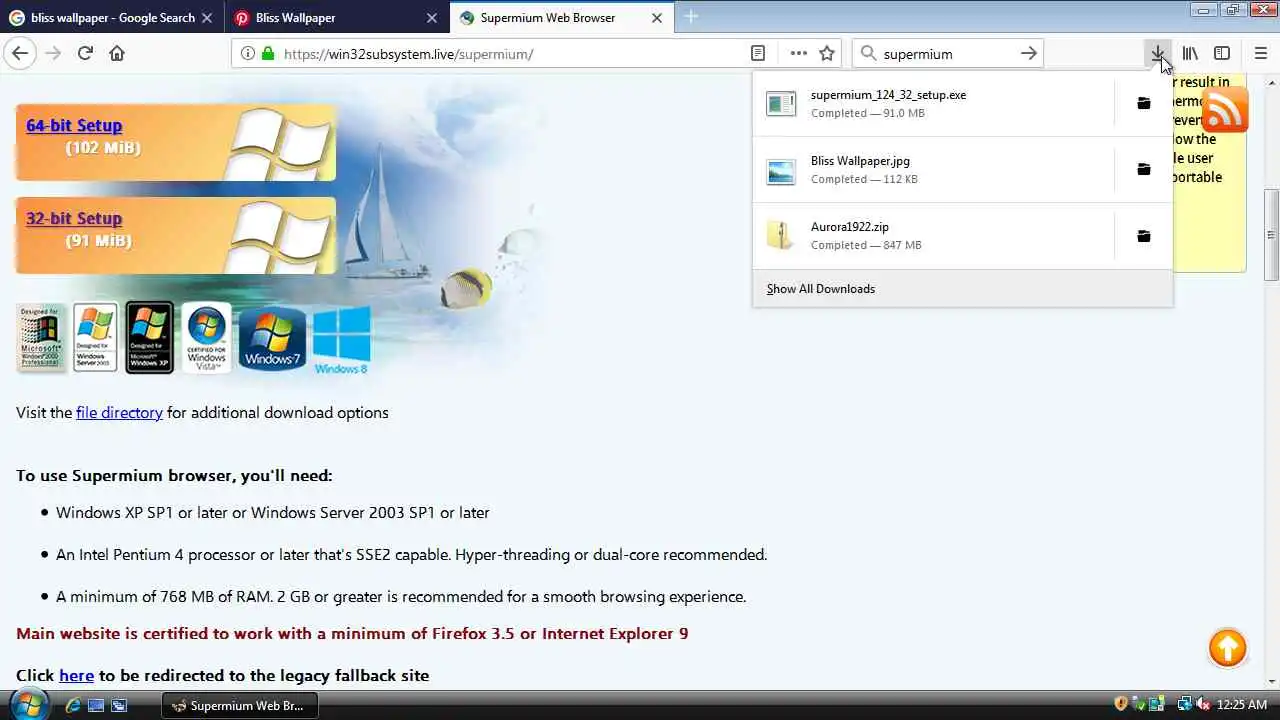Click the muted volume tray icon
Viewport: 1280px width, 720px height.
coord(1202,704)
